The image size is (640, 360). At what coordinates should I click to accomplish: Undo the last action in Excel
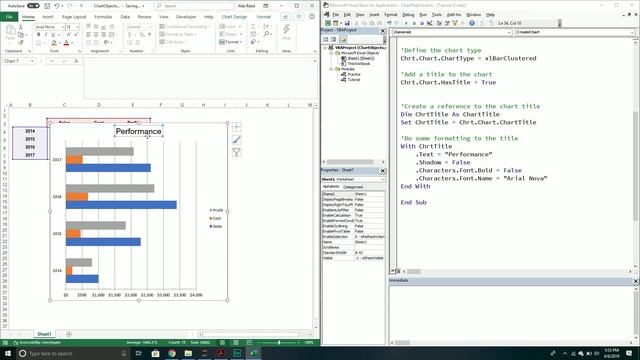[57, 6]
